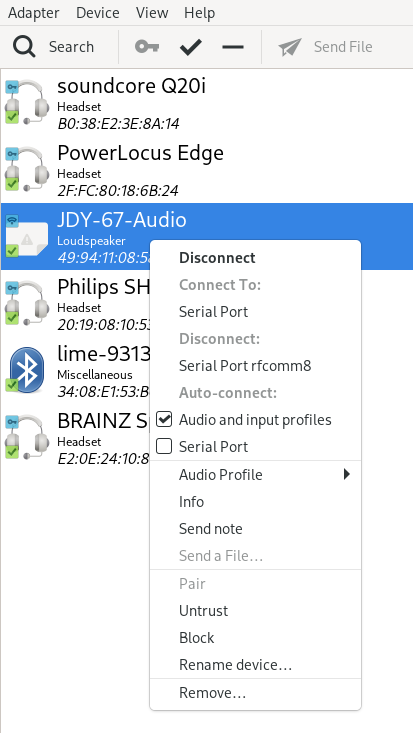Select Untrust in context menu

203,611
